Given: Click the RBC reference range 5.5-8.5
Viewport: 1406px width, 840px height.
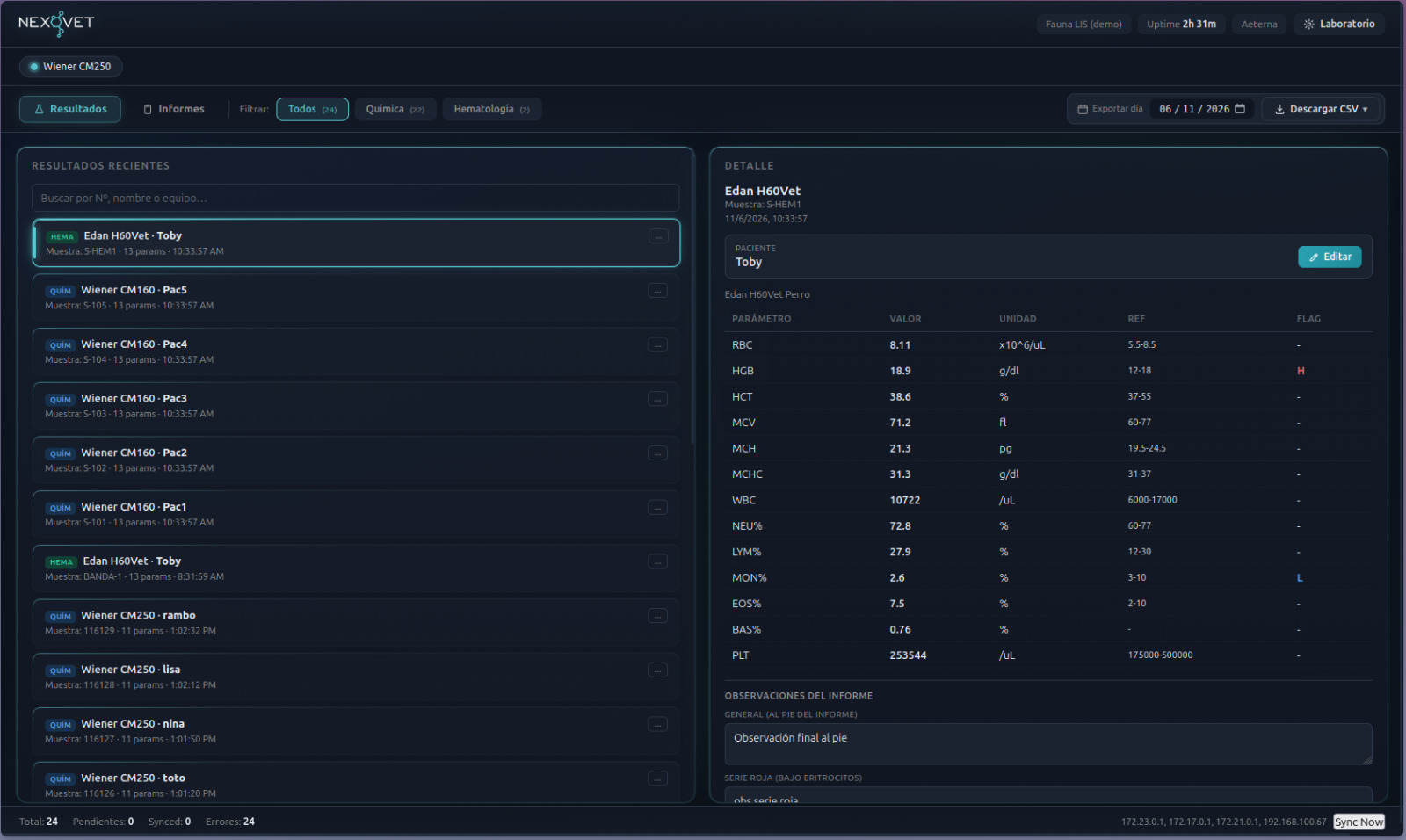Looking at the screenshot, I should tap(1141, 345).
